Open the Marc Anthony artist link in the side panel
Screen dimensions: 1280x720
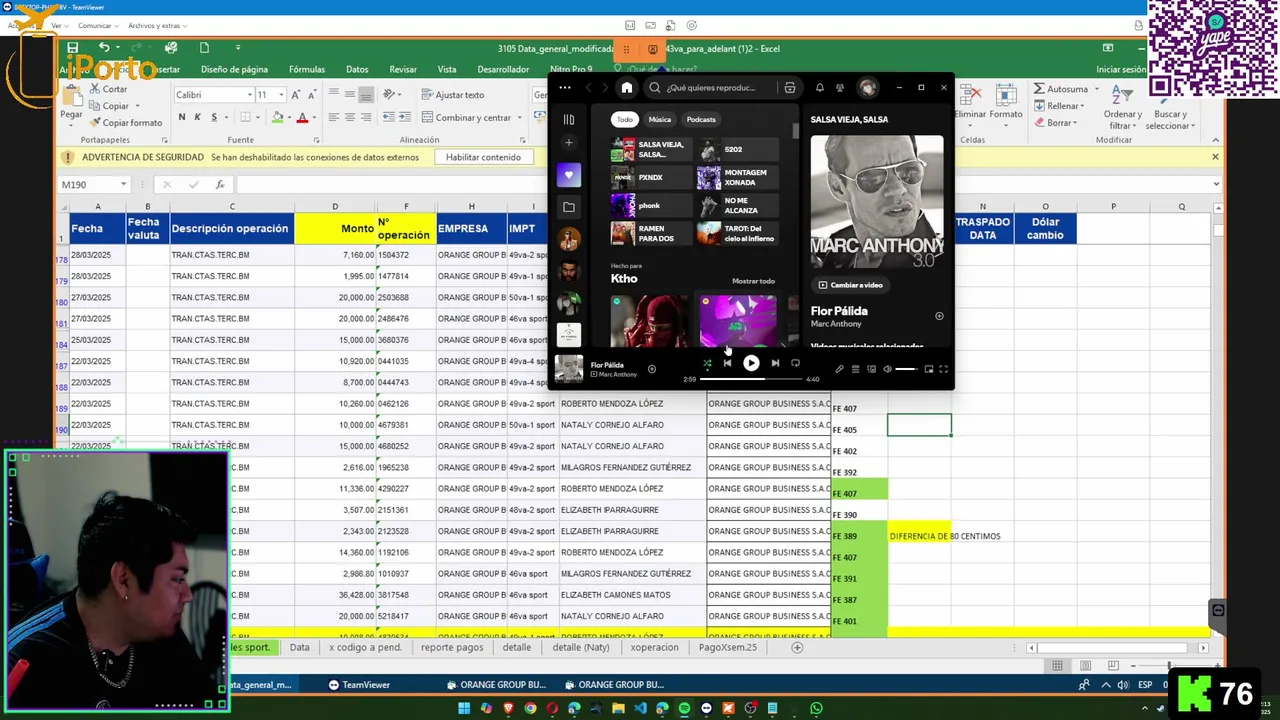pyautogui.click(x=836, y=324)
